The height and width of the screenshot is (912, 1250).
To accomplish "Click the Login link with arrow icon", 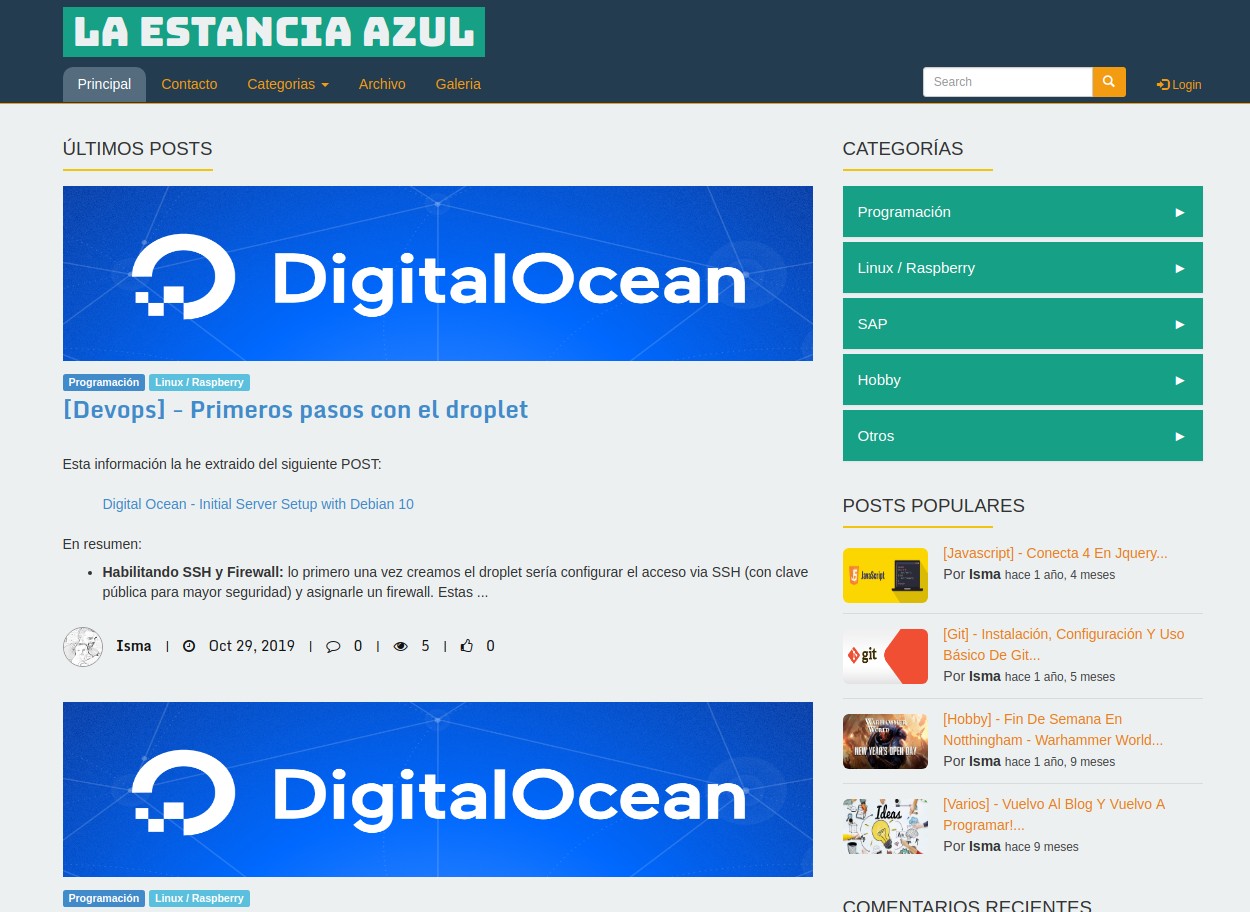I will 1179,85.
